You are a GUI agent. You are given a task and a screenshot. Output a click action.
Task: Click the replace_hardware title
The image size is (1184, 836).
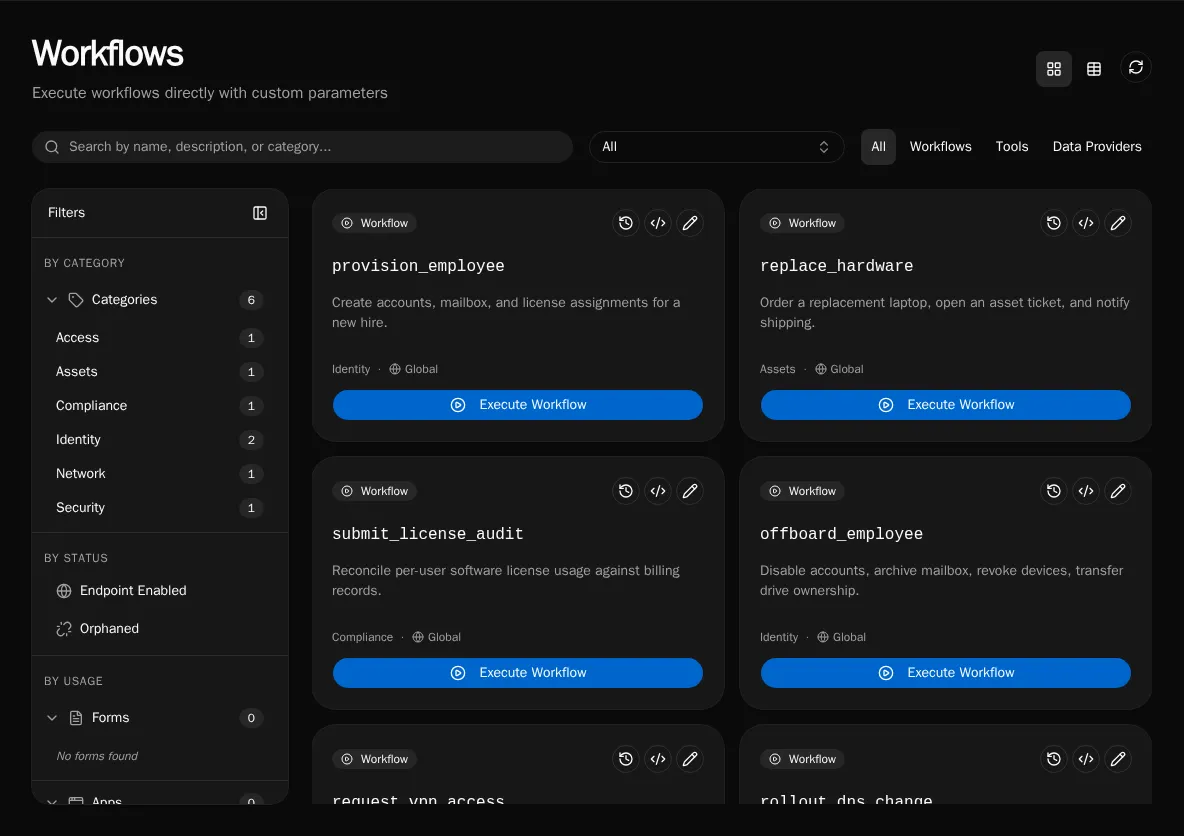tap(836, 266)
